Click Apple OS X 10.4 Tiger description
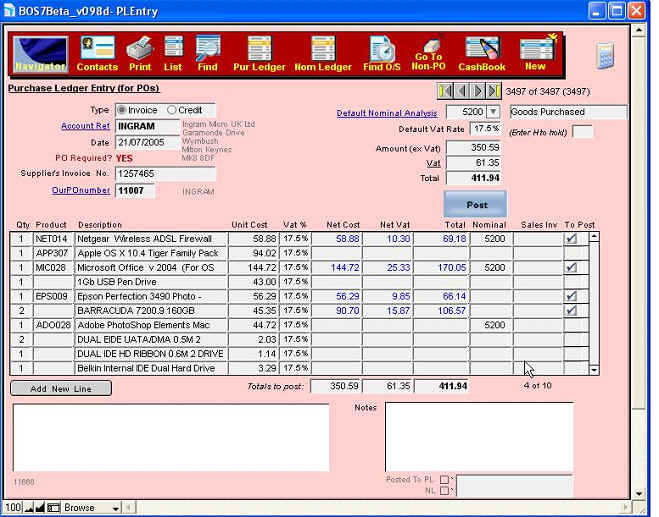 point(151,253)
